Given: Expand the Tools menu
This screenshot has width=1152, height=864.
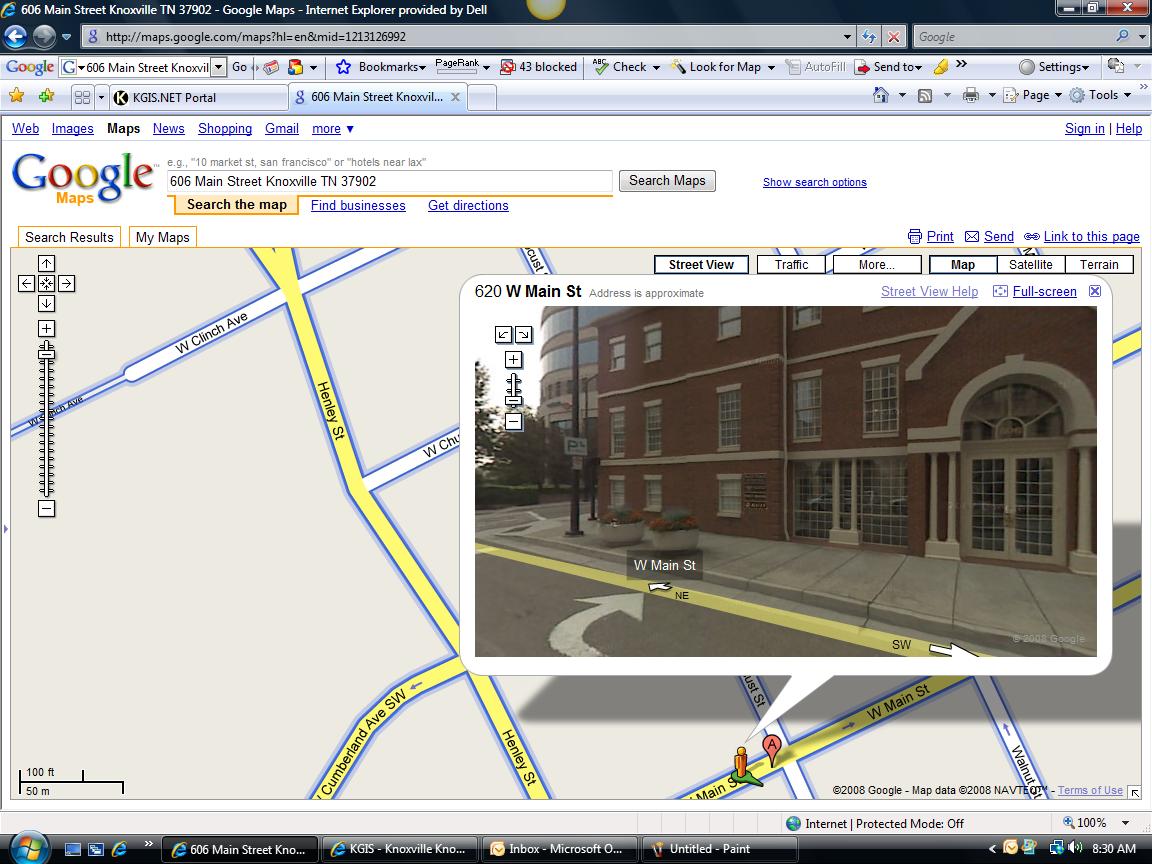Looking at the screenshot, I should [x=1101, y=95].
